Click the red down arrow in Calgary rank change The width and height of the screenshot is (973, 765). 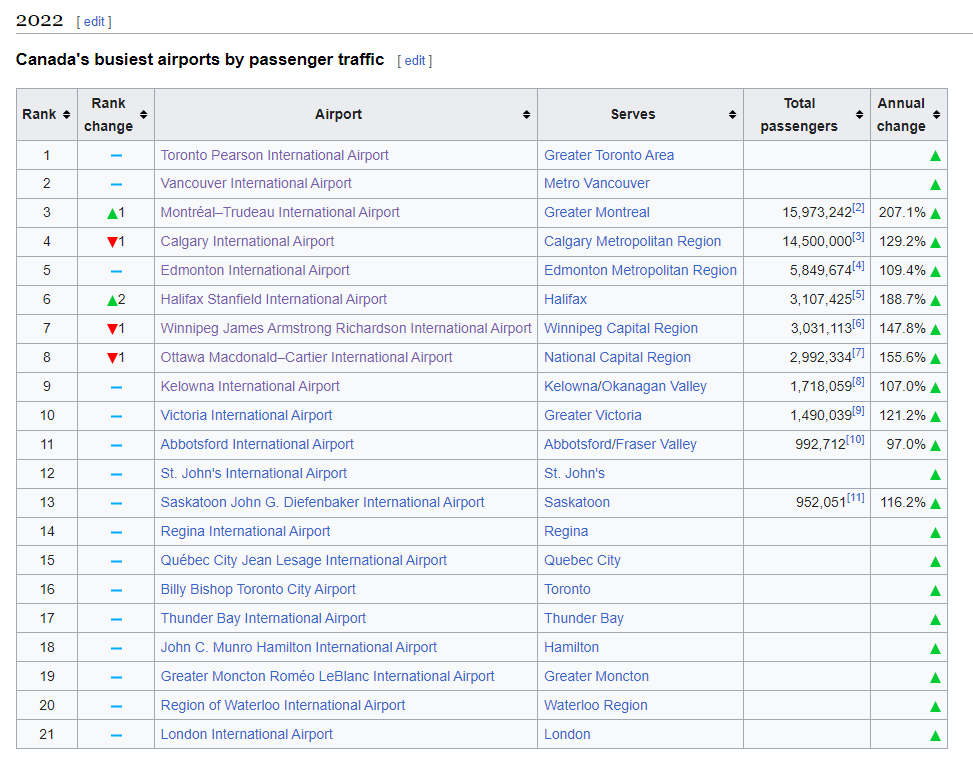[x=112, y=242]
